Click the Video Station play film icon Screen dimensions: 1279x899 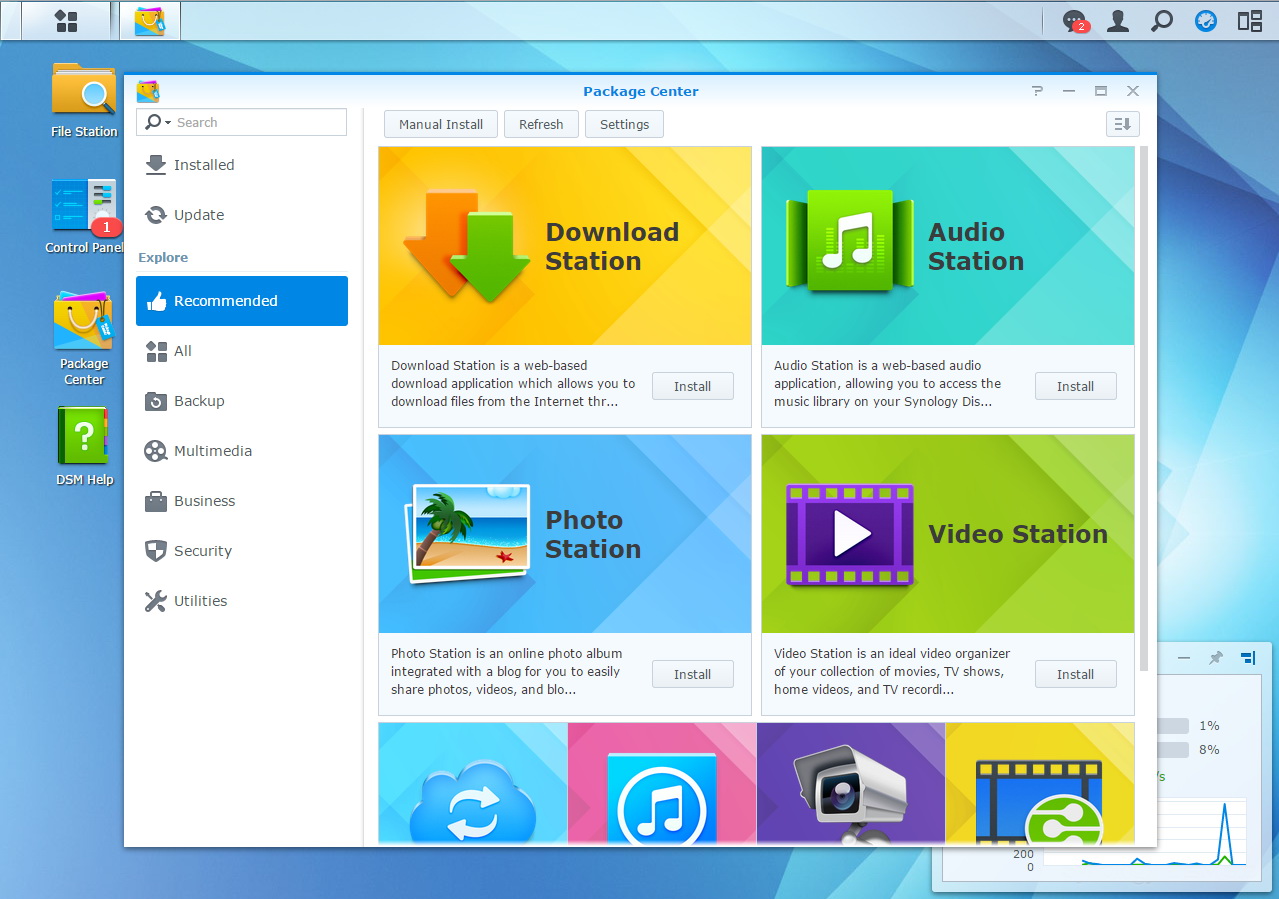coord(850,535)
